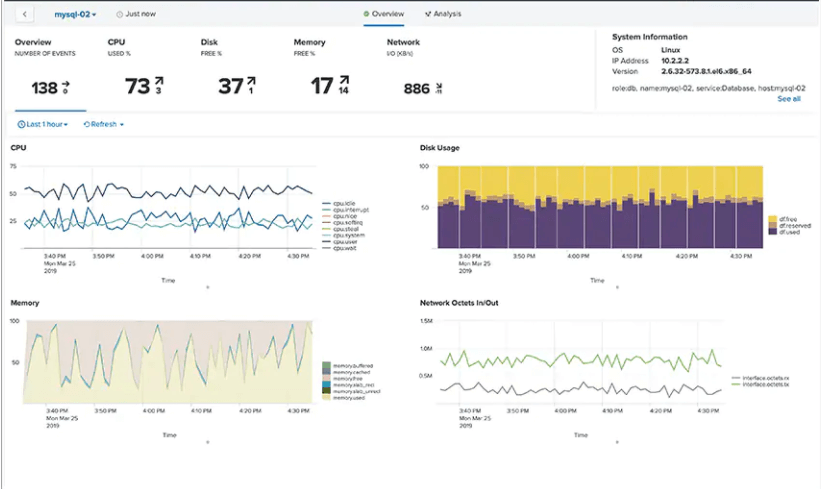The image size is (821, 489).
Task: Click the memory.used legend color swatch
Action: (325, 397)
